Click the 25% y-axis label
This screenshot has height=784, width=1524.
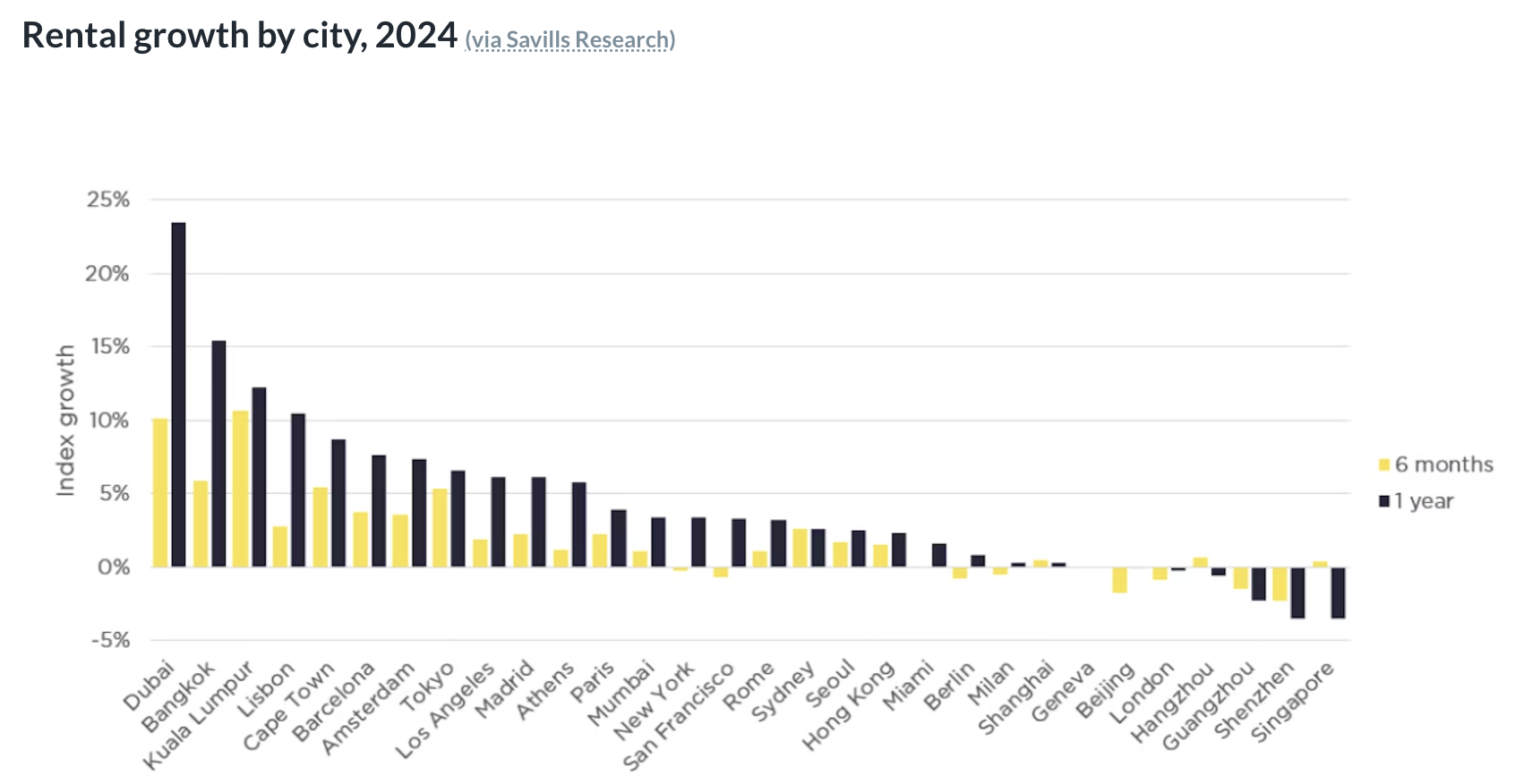(108, 200)
